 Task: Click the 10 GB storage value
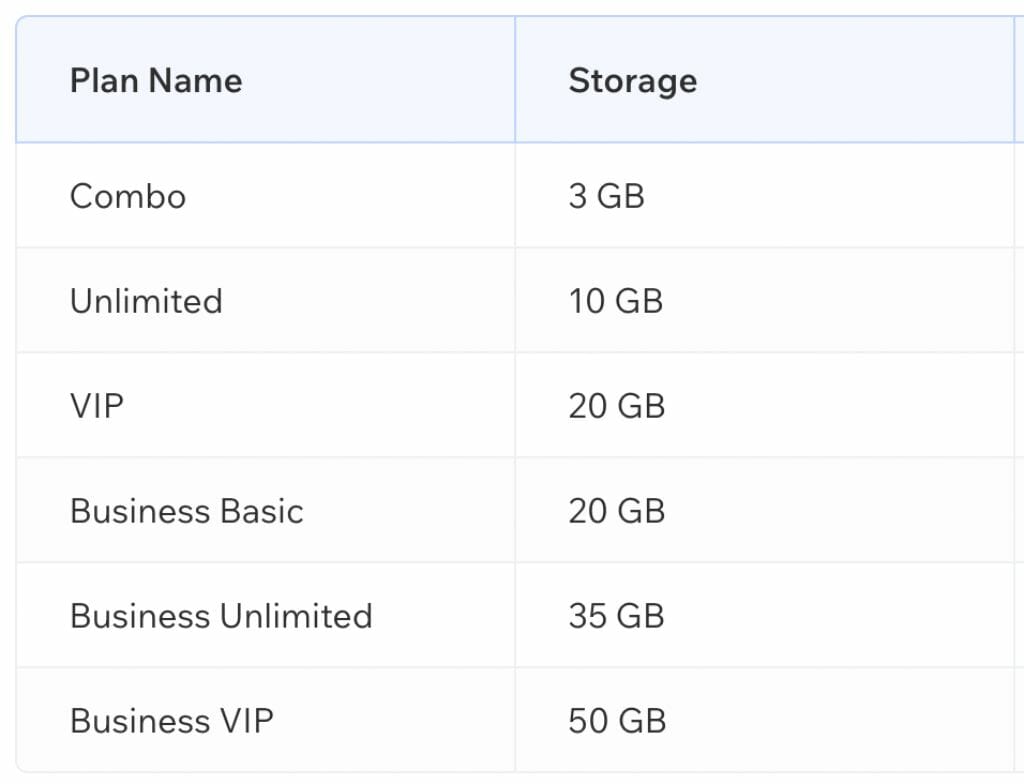click(615, 301)
